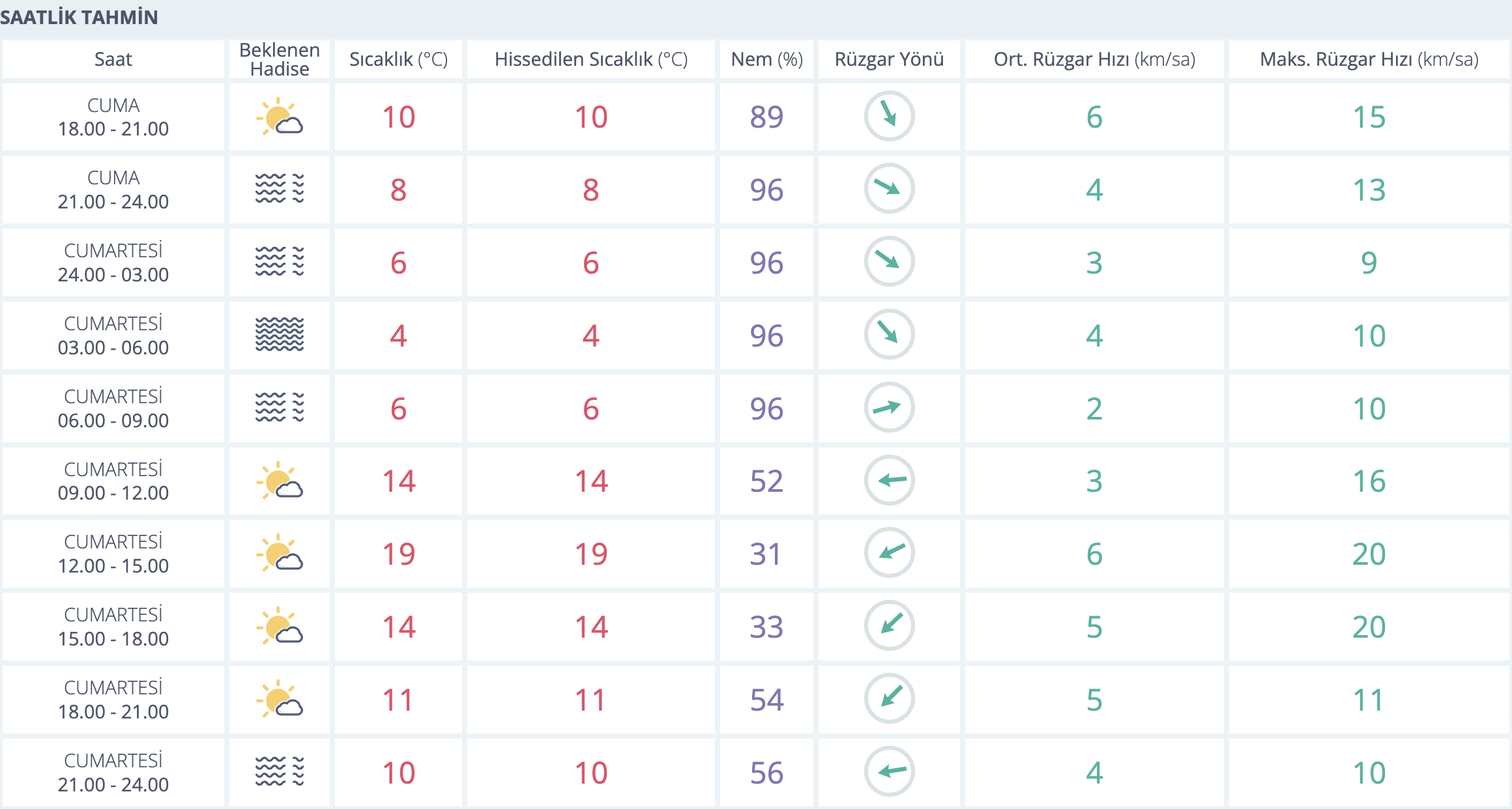
Task: Click the wind direction arrow for CUMARTESİ 12.00 - 15.00
Action: tap(890, 554)
